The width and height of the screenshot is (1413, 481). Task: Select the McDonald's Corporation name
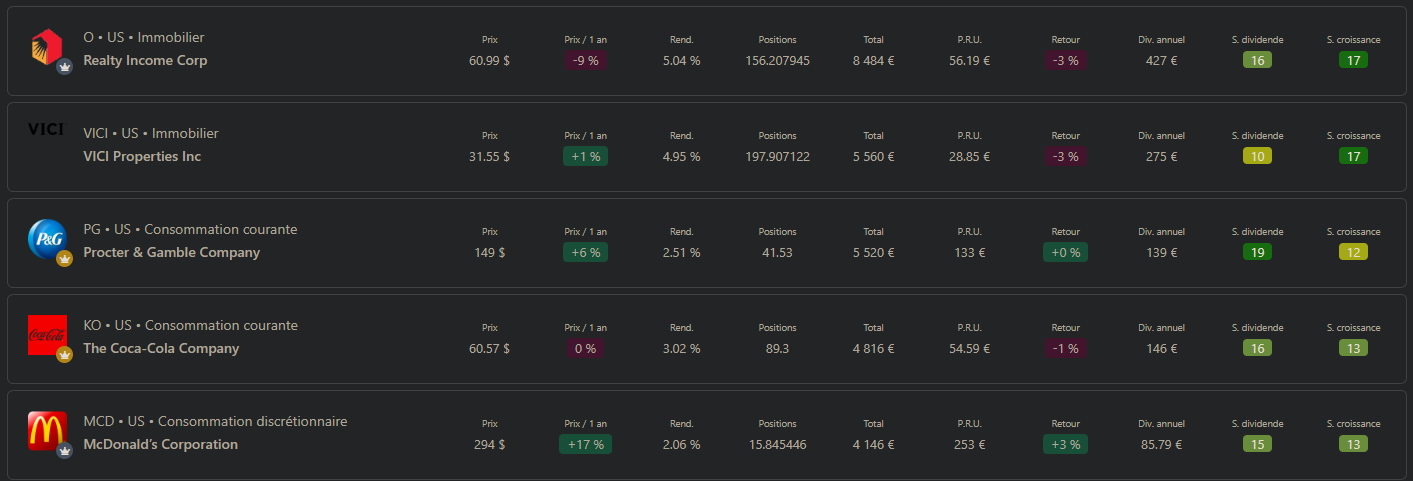click(160, 445)
